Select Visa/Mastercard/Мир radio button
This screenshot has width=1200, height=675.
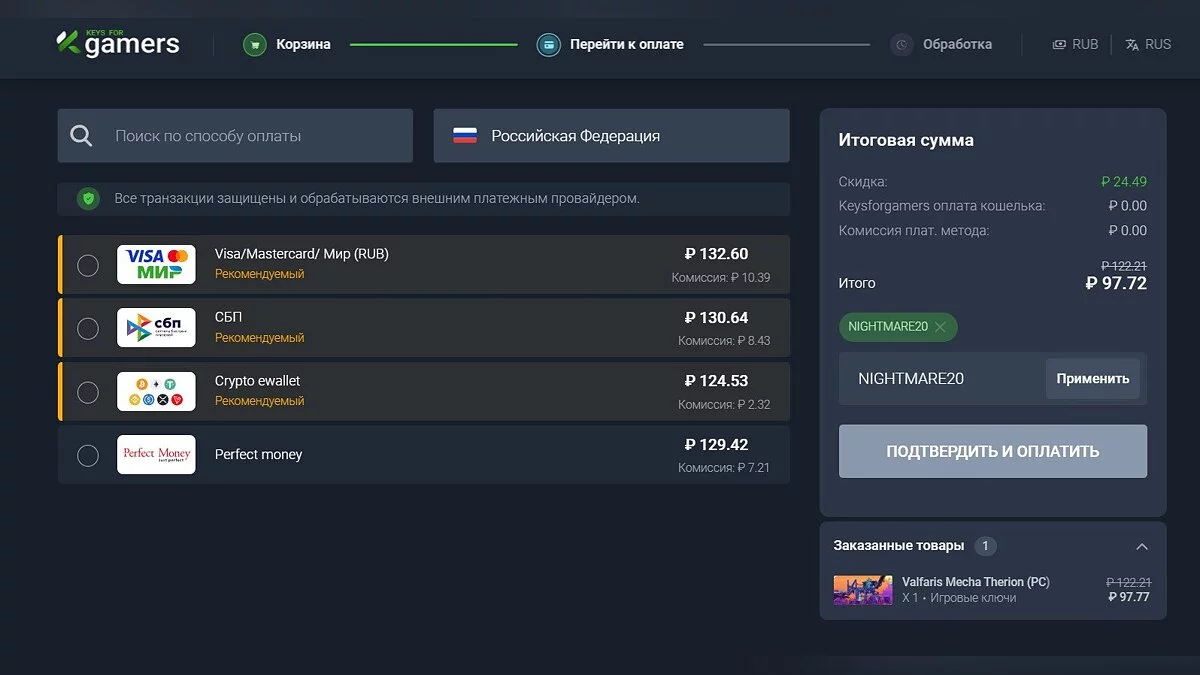(x=88, y=265)
